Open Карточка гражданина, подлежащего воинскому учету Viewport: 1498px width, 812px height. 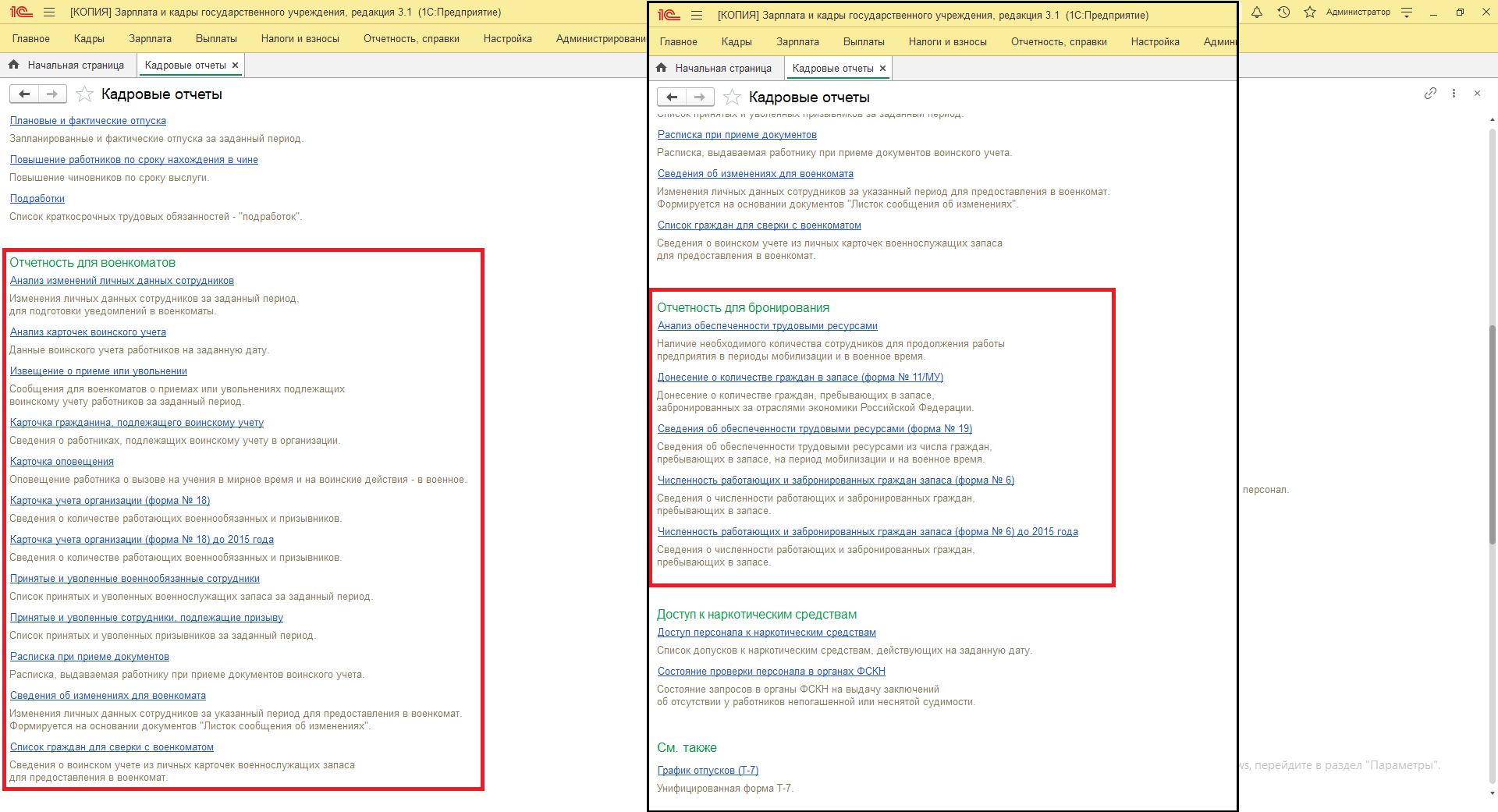click(137, 423)
